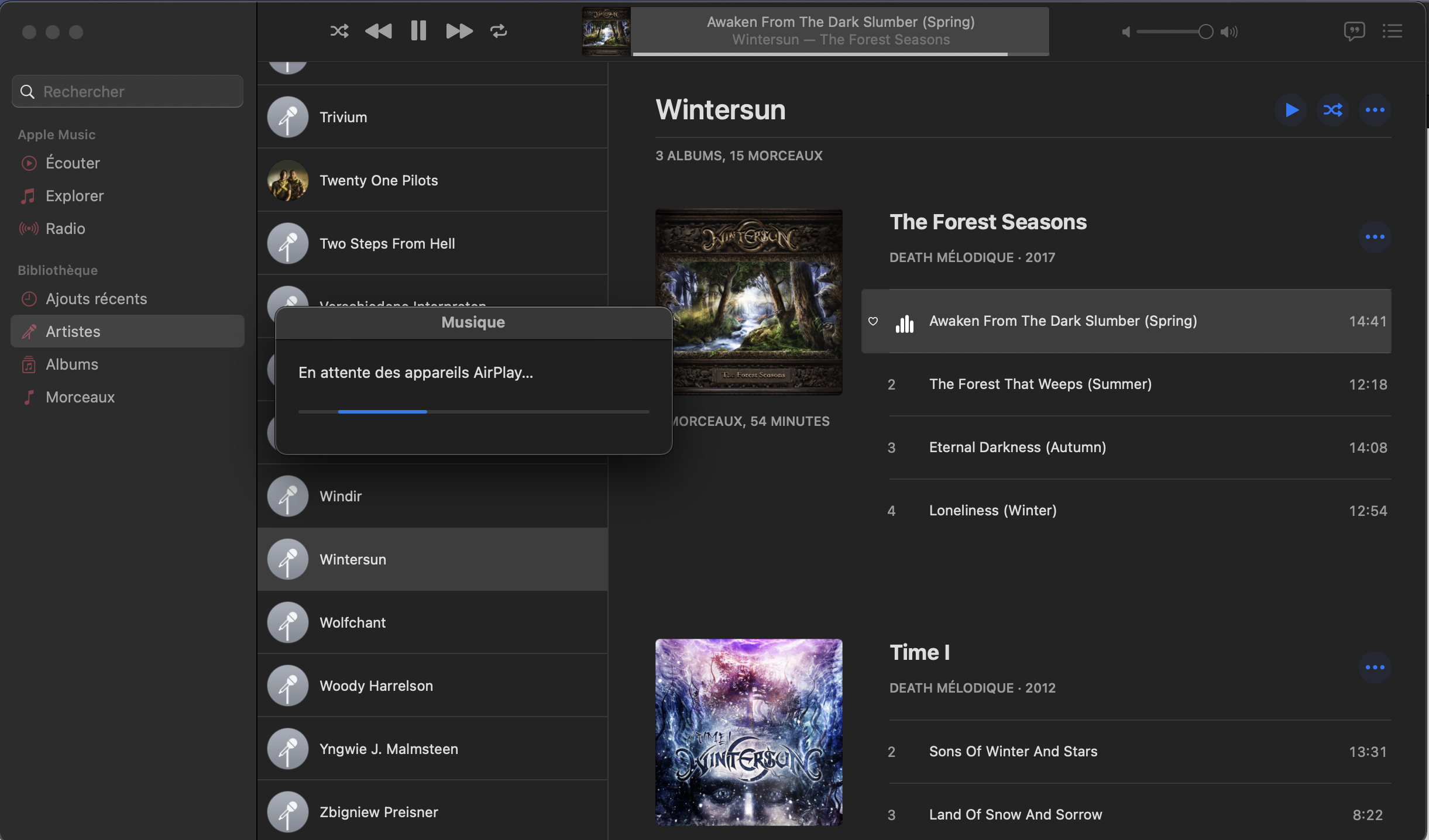1429x840 pixels.
Task: Go to Albums in library sidebar
Action: pyautogui.click(x=72, y=364)
